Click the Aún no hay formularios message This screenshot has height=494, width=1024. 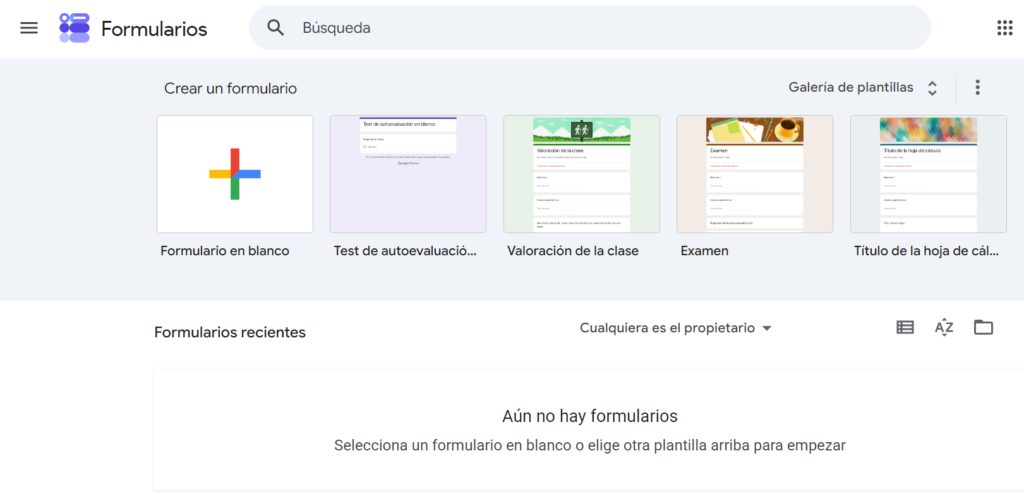click(x=590, y=416)
